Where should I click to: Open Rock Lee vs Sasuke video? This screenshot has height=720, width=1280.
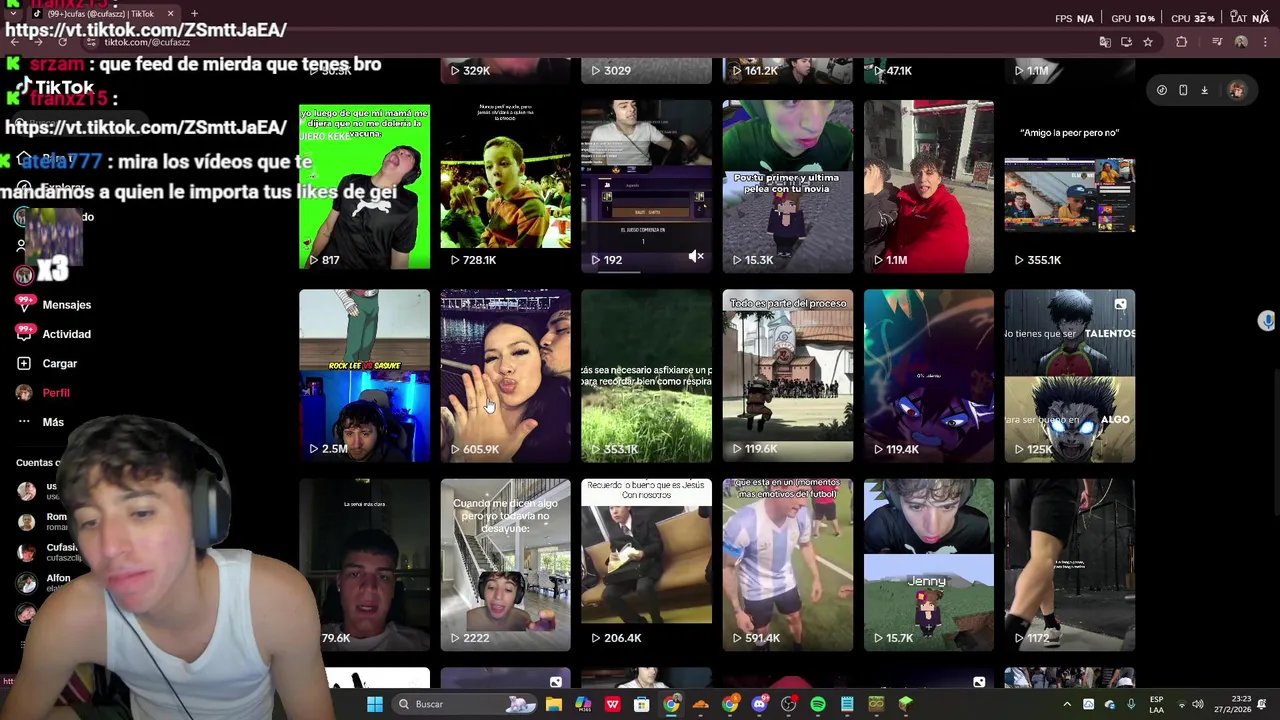coord(364,376)
